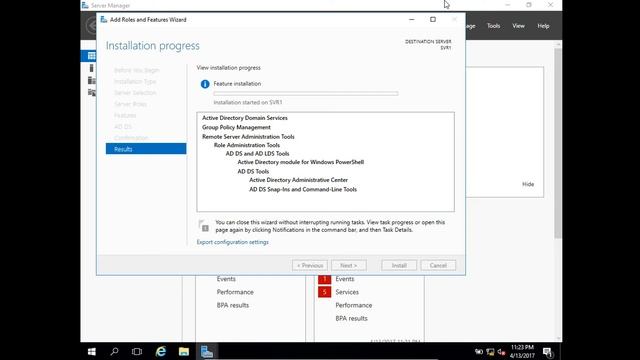Select the Installation Type wizard step
The width and height of the screenshot is (640, 360).
135,82
